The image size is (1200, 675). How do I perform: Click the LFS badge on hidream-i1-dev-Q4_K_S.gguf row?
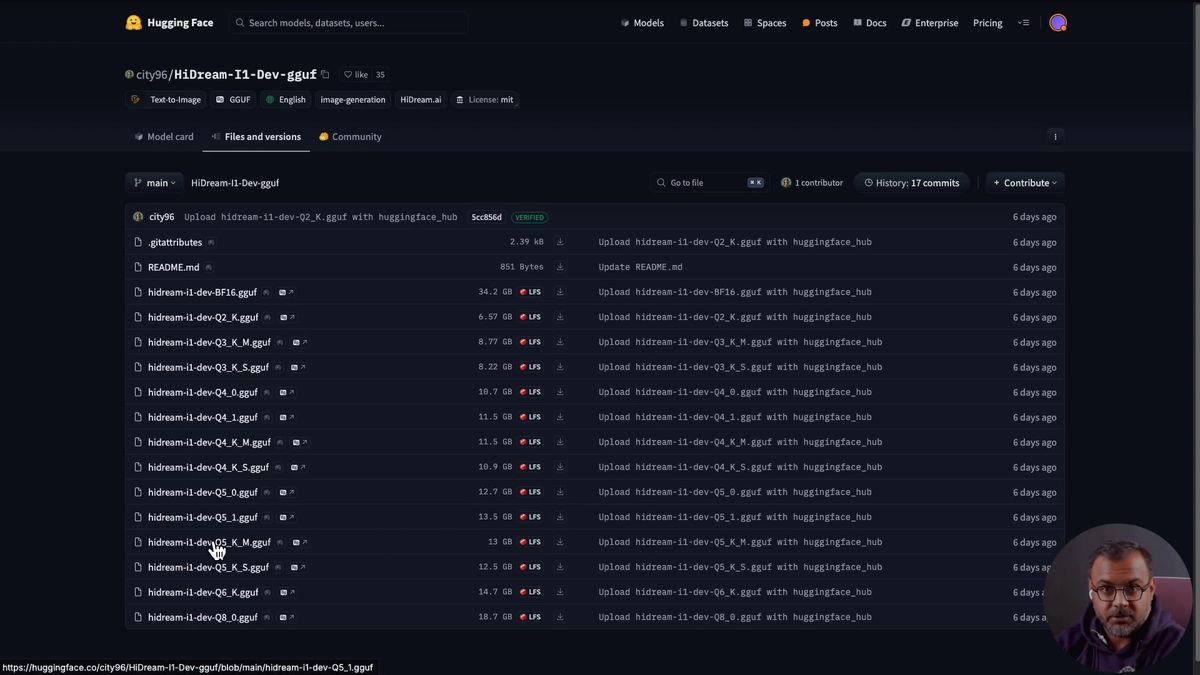[x=530, y=467]
